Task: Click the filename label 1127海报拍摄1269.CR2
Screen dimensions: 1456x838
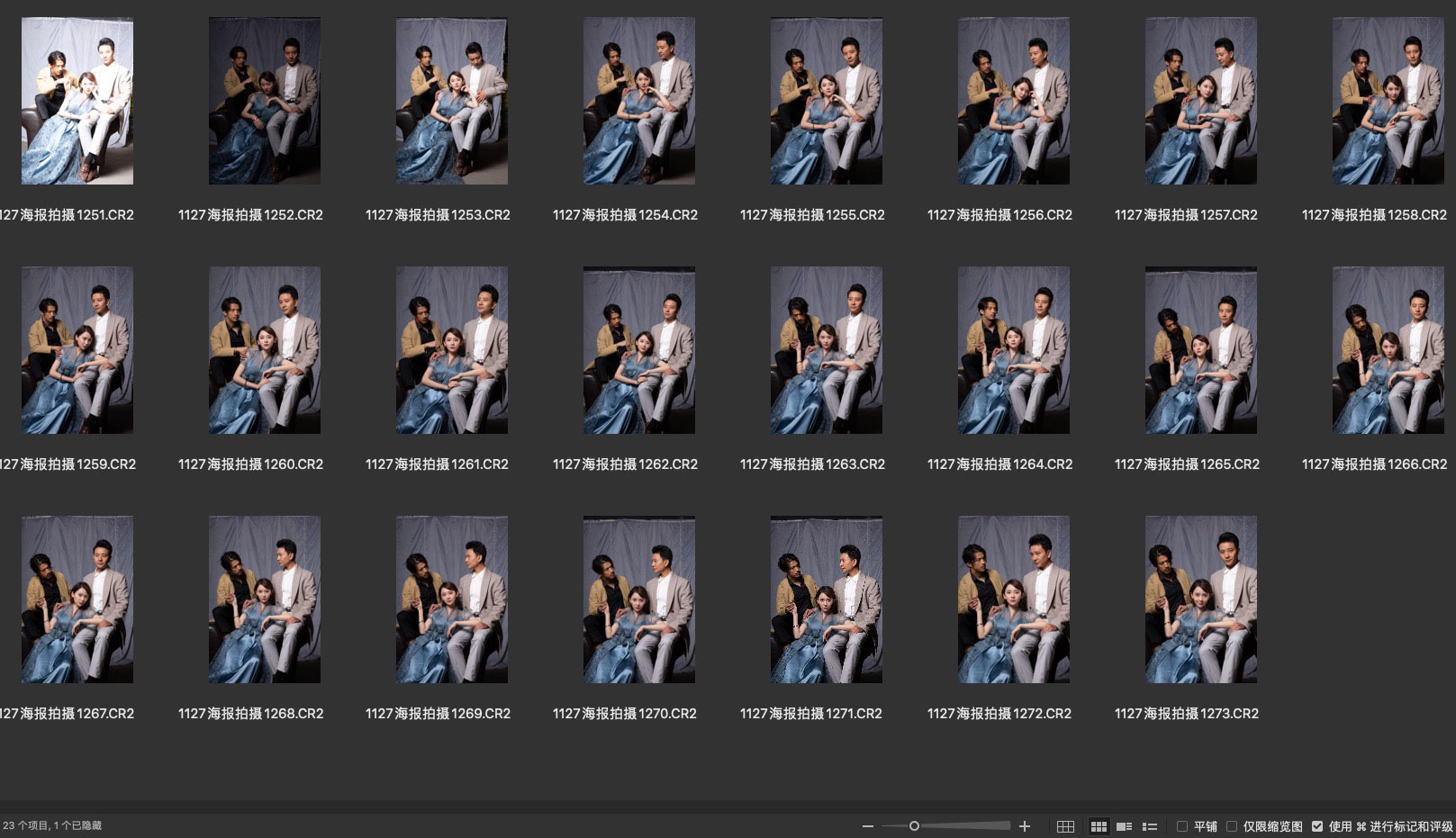Action: 438,714
